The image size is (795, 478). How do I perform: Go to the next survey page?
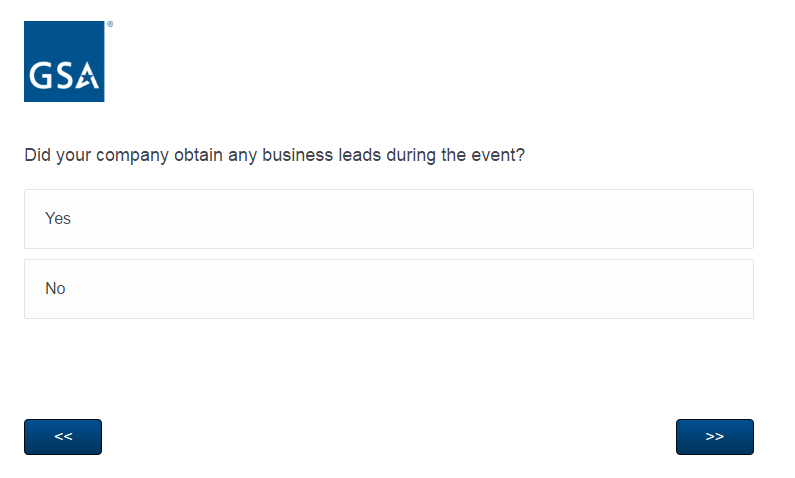(x=714, y=437)
